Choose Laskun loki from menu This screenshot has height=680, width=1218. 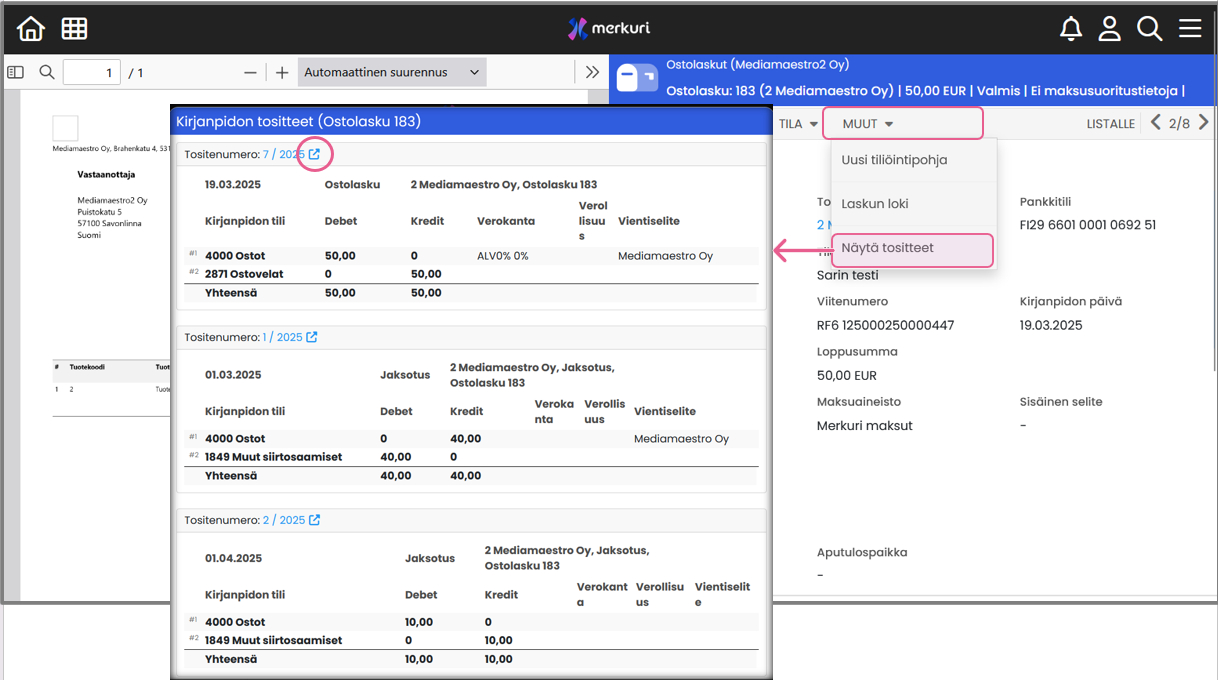(x=875, y=204)
